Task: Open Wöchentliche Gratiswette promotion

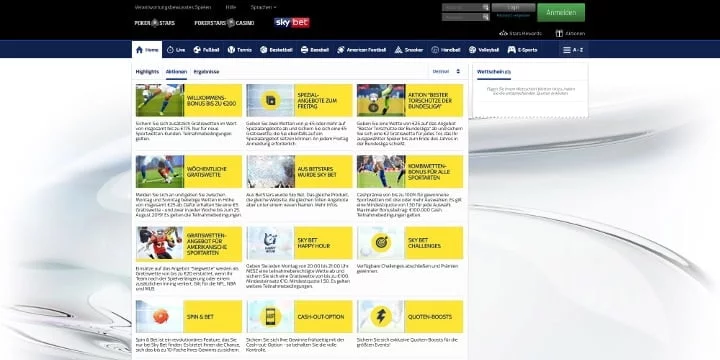Action: tap(189, 172)
